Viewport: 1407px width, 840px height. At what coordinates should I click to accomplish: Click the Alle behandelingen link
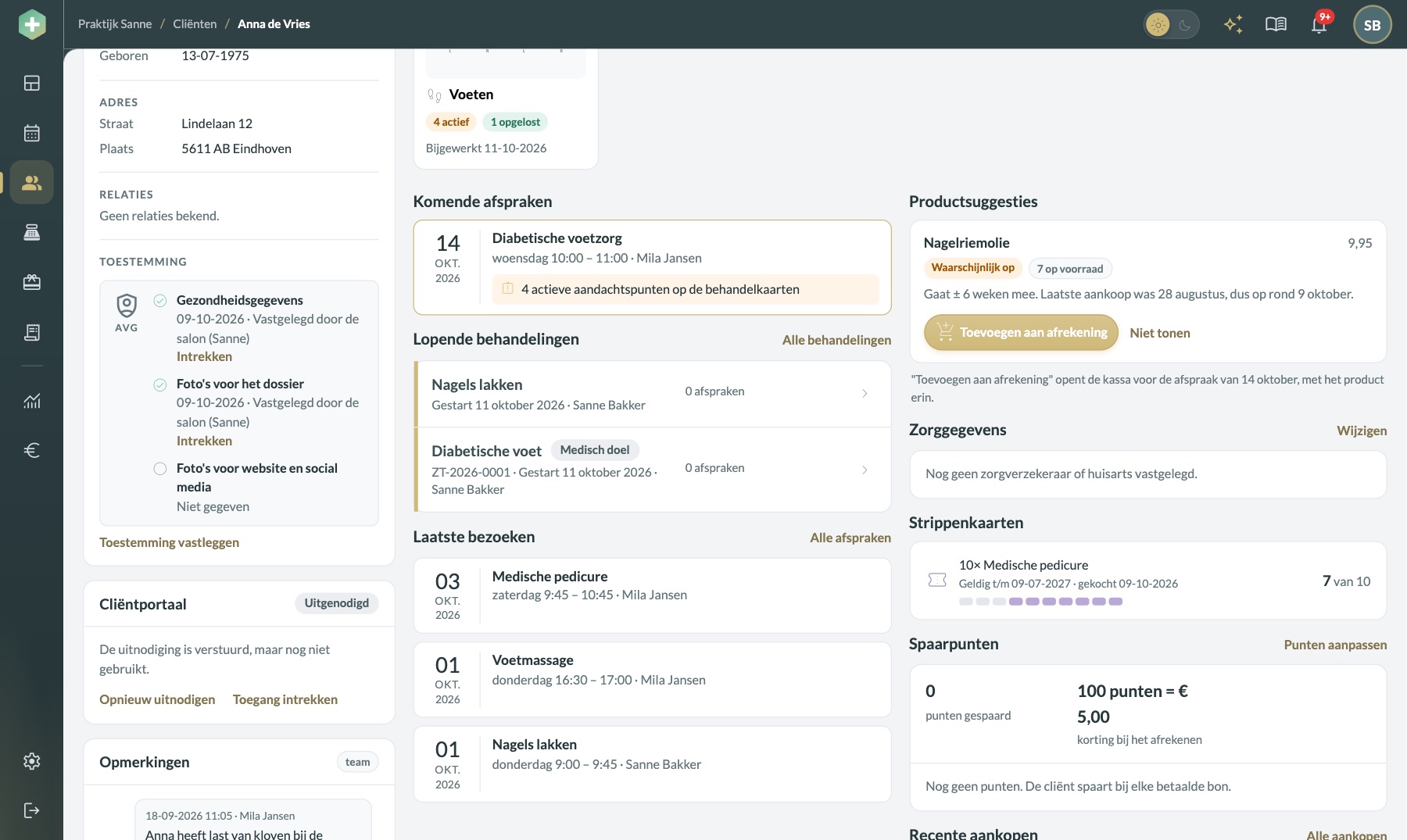coord(836,340)
